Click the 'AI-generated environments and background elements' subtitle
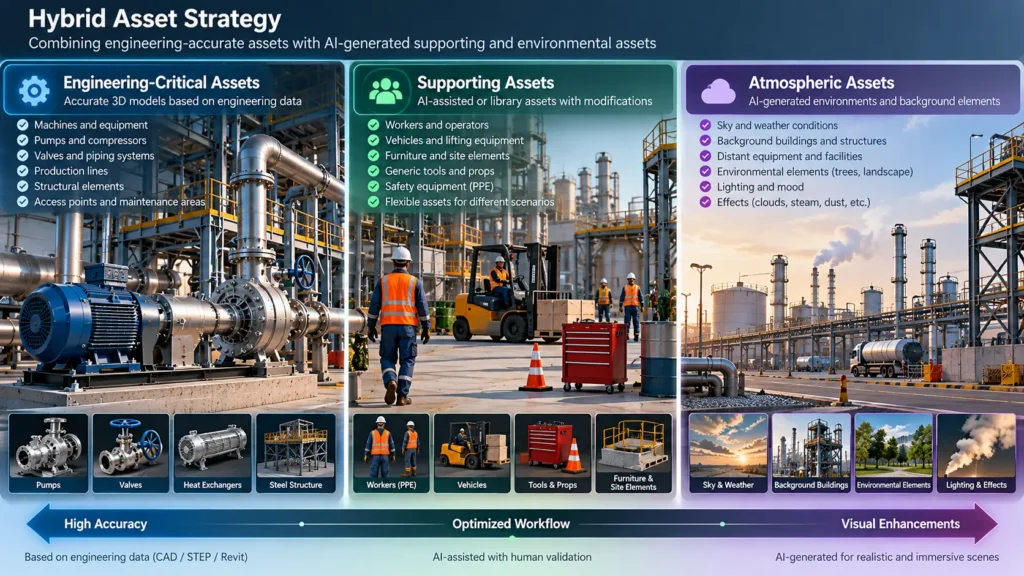 click(x=874, y=101)
